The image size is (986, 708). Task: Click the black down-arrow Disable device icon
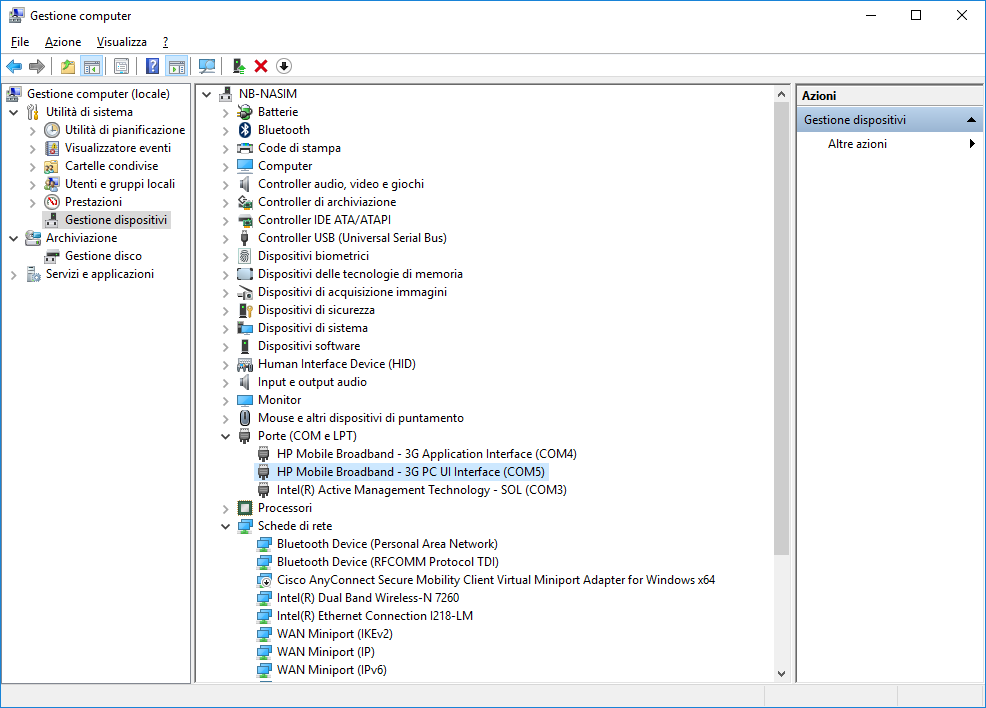(x=284, y=66)
